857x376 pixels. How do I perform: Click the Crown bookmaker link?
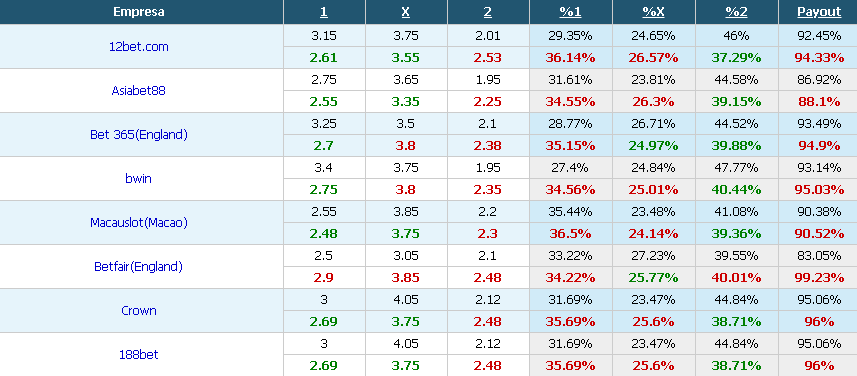[139, 310]
